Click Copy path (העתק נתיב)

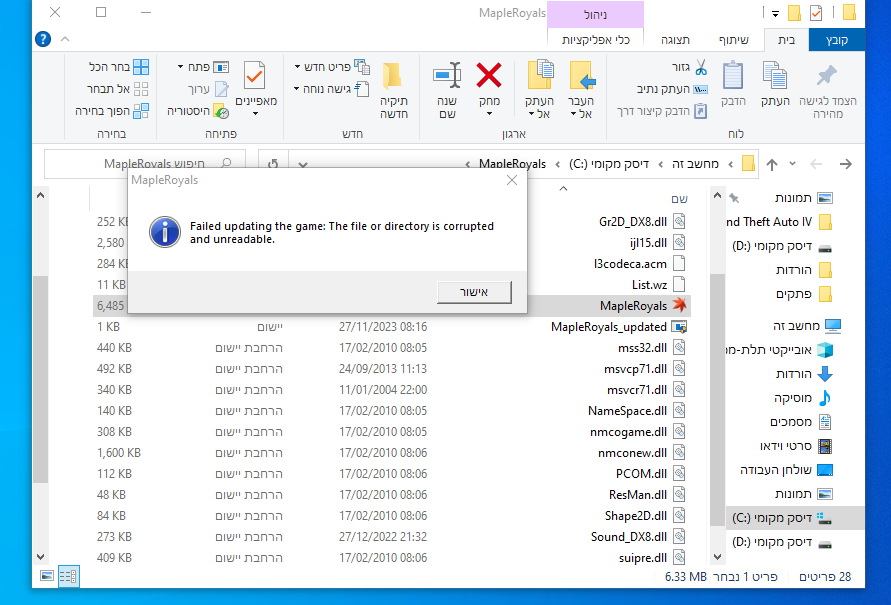(x=672, y=89)
